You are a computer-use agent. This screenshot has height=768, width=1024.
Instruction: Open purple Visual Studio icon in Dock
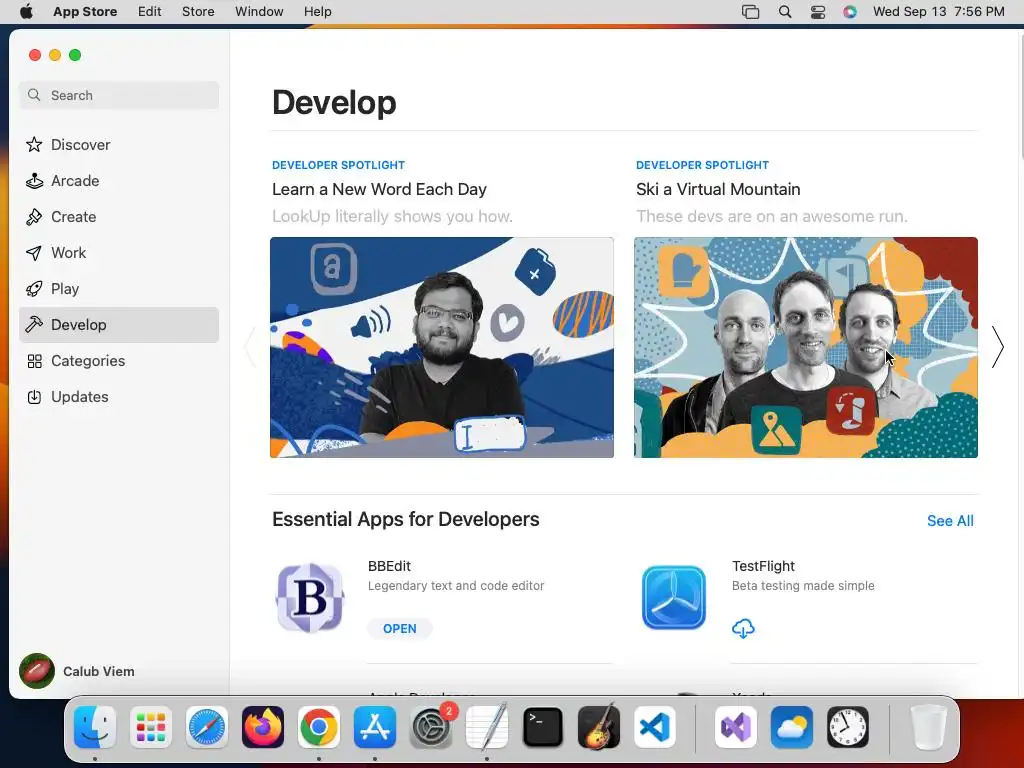point(736,727)
